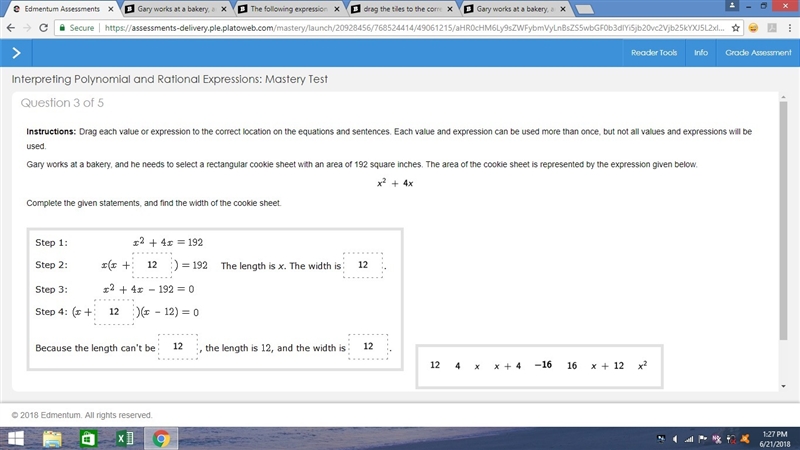Select the 12 tile in answer bank
Image resolution: width=800 pixels, height=450 pixels.
point(435,365)
